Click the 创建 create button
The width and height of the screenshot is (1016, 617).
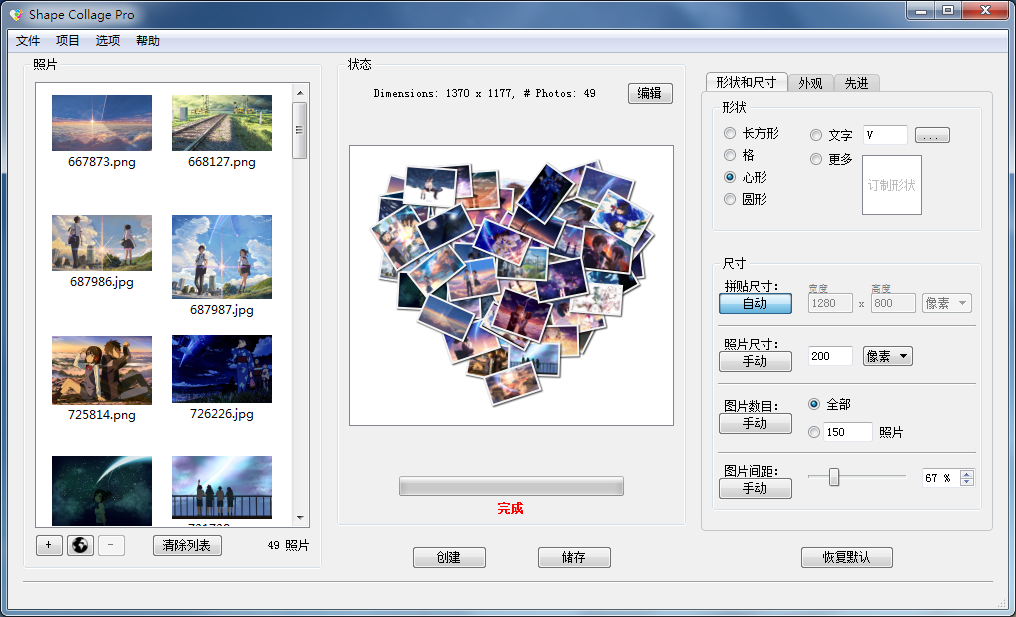click(x=449, y=557)
